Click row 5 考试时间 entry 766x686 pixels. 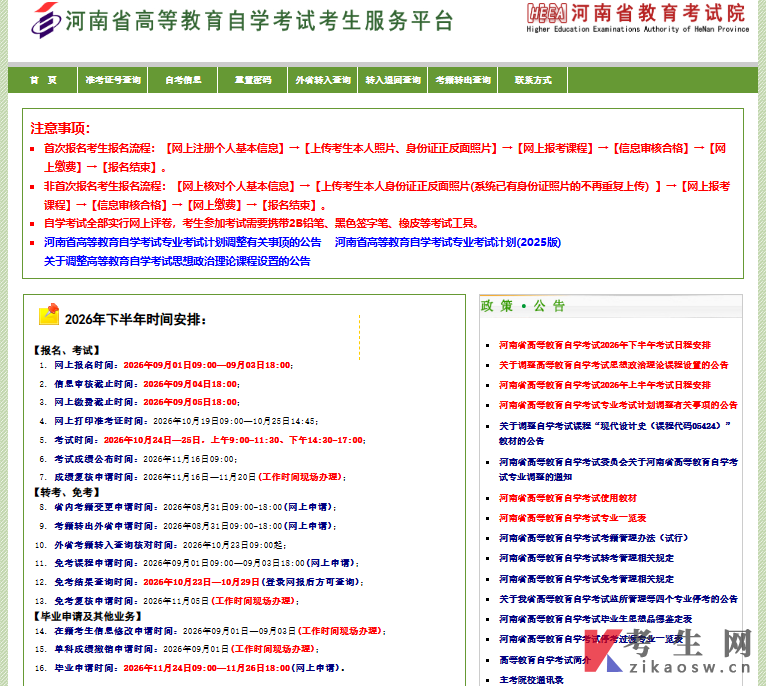click(202, 440)
